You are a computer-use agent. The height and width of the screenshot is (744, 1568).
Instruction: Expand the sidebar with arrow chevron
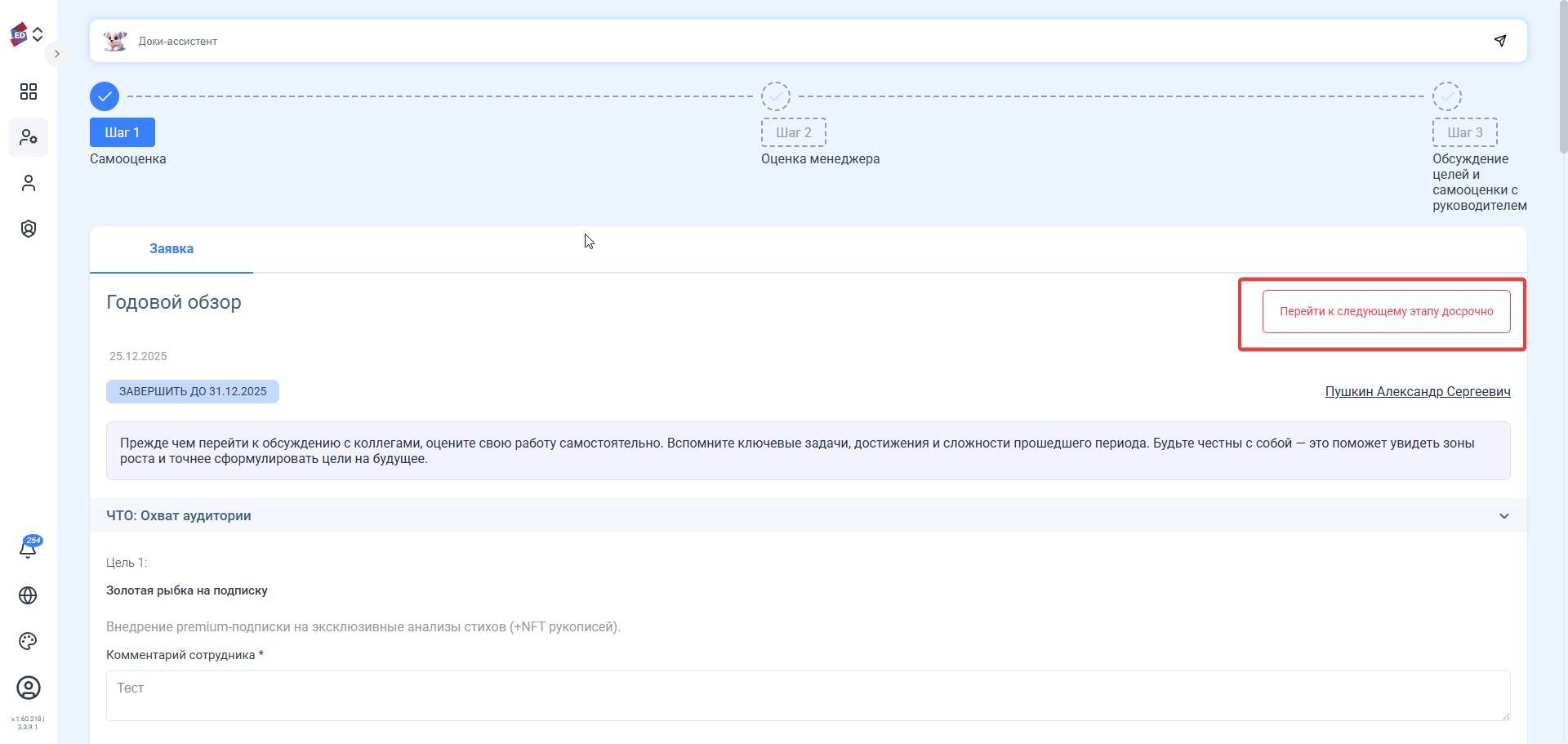[56, 54]
